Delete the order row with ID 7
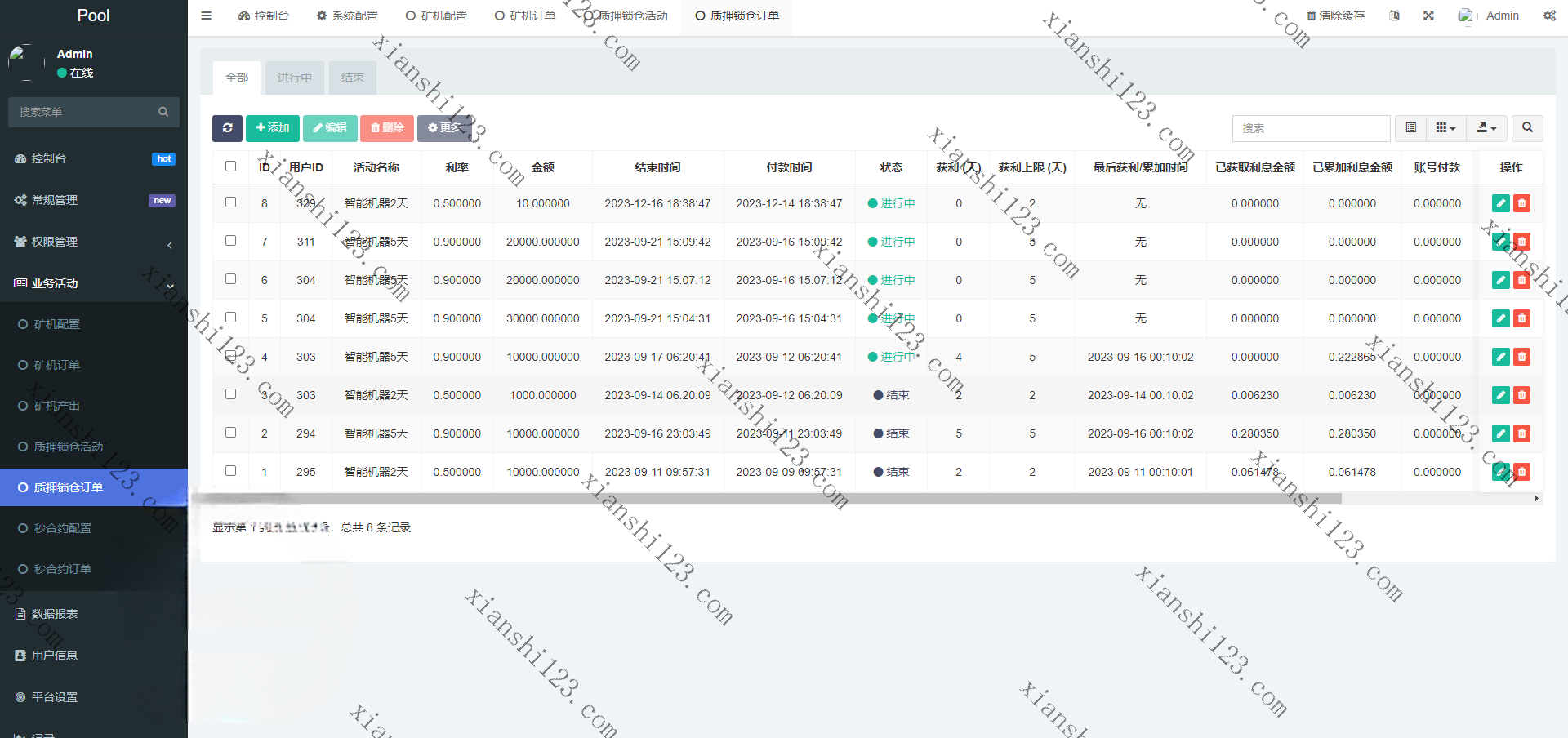1568x738 pixels. tap(1521, 242)
